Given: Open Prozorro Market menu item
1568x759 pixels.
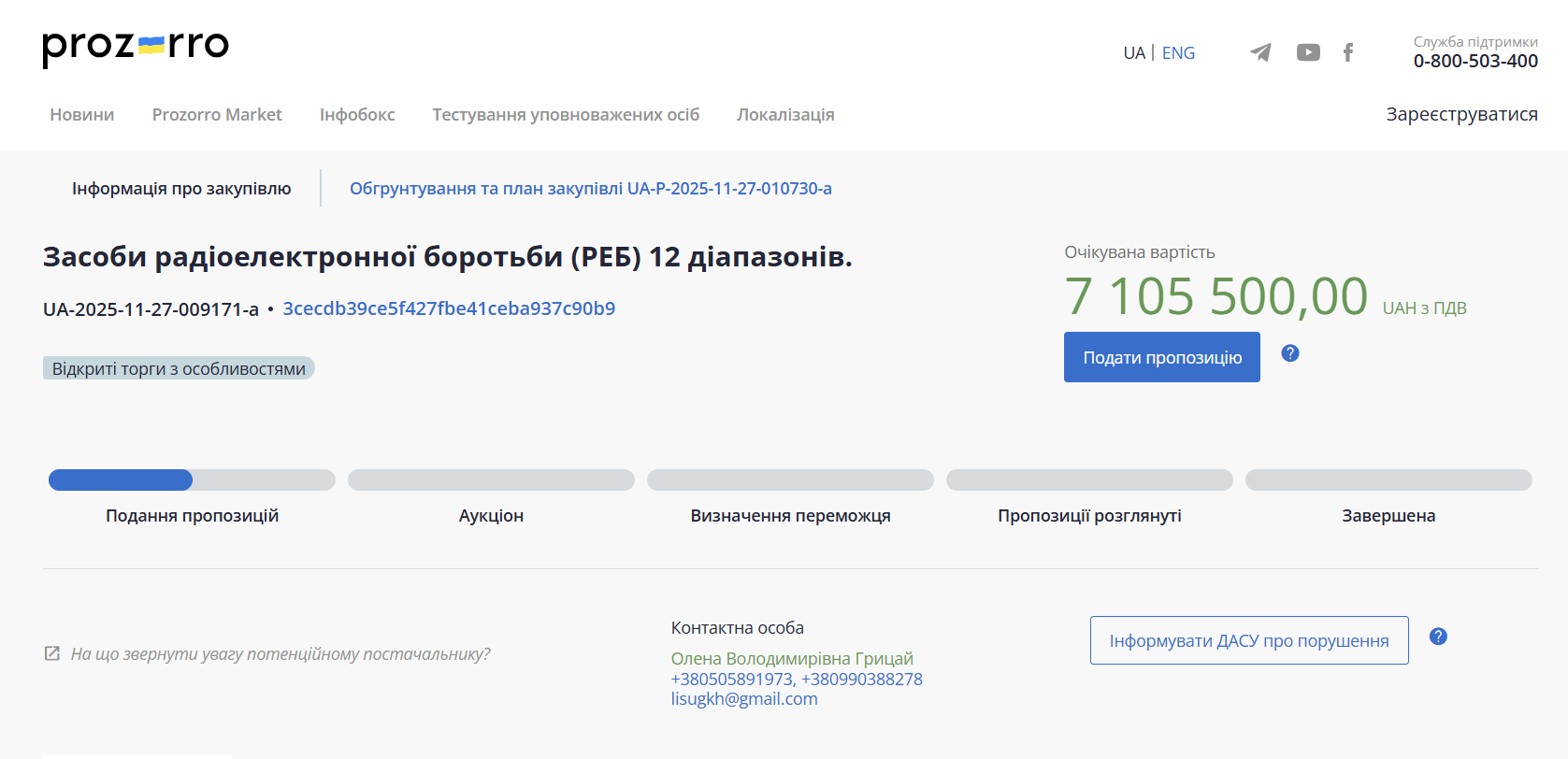Looking at the screenshot, I should pyautogui.click(x=217, y=115).
